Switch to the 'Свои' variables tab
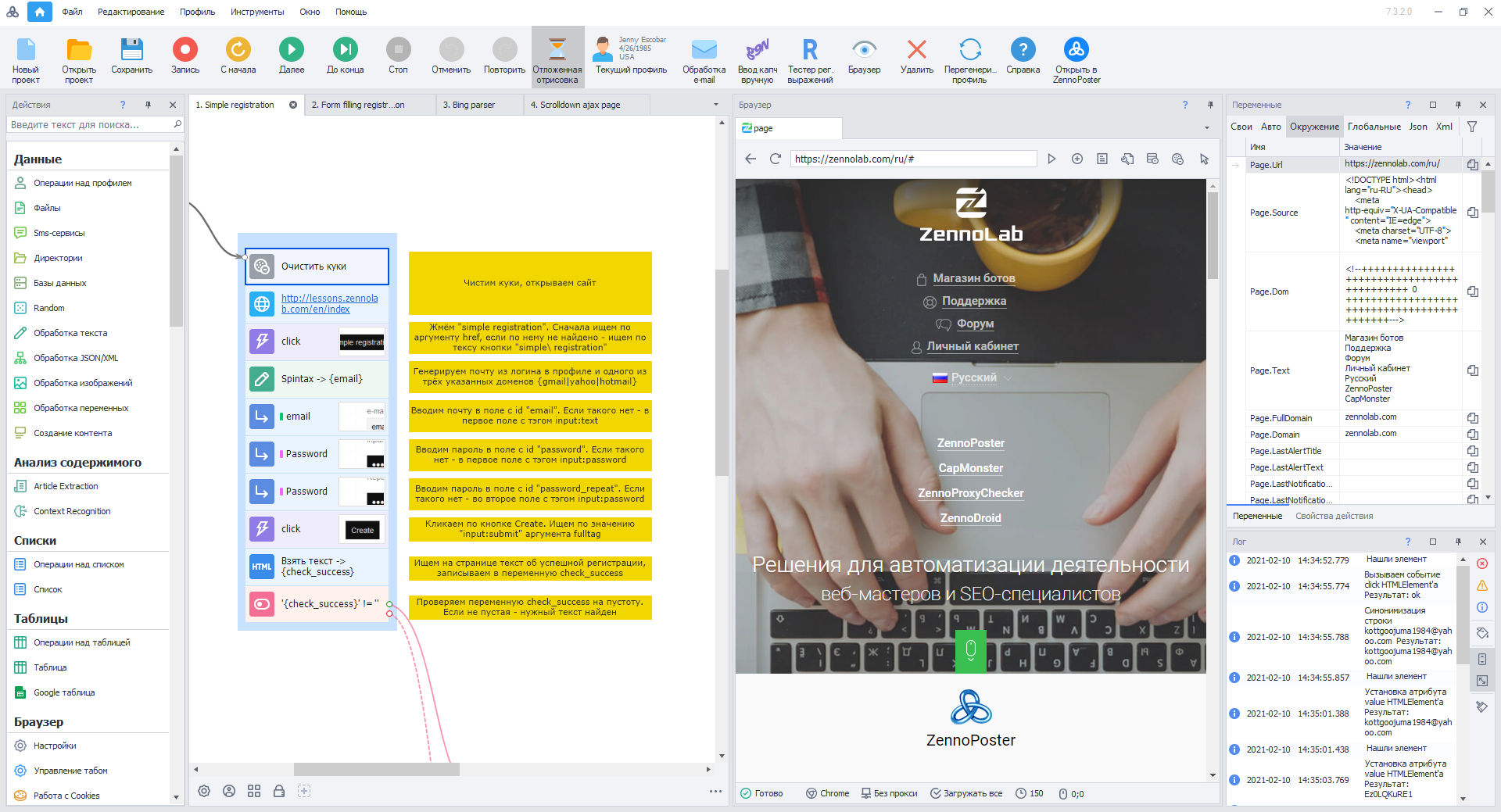Image resolution: width=1501 pixels, height=812 pixels. click(x=1241, y=127)
